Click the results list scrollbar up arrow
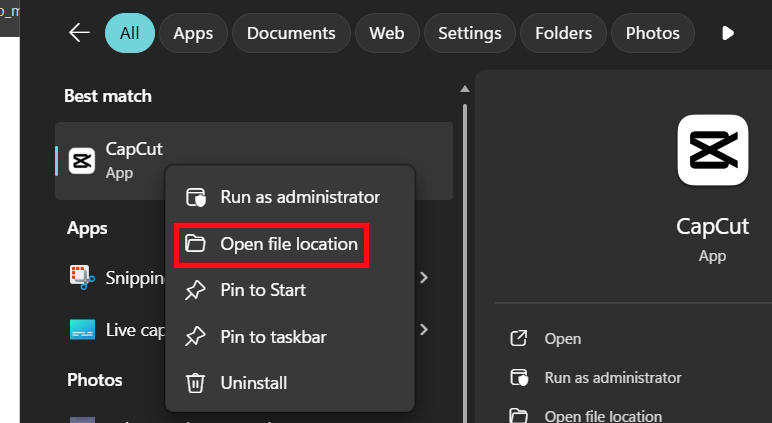Viewport: 772px width, 423px height. coord(464,90)
